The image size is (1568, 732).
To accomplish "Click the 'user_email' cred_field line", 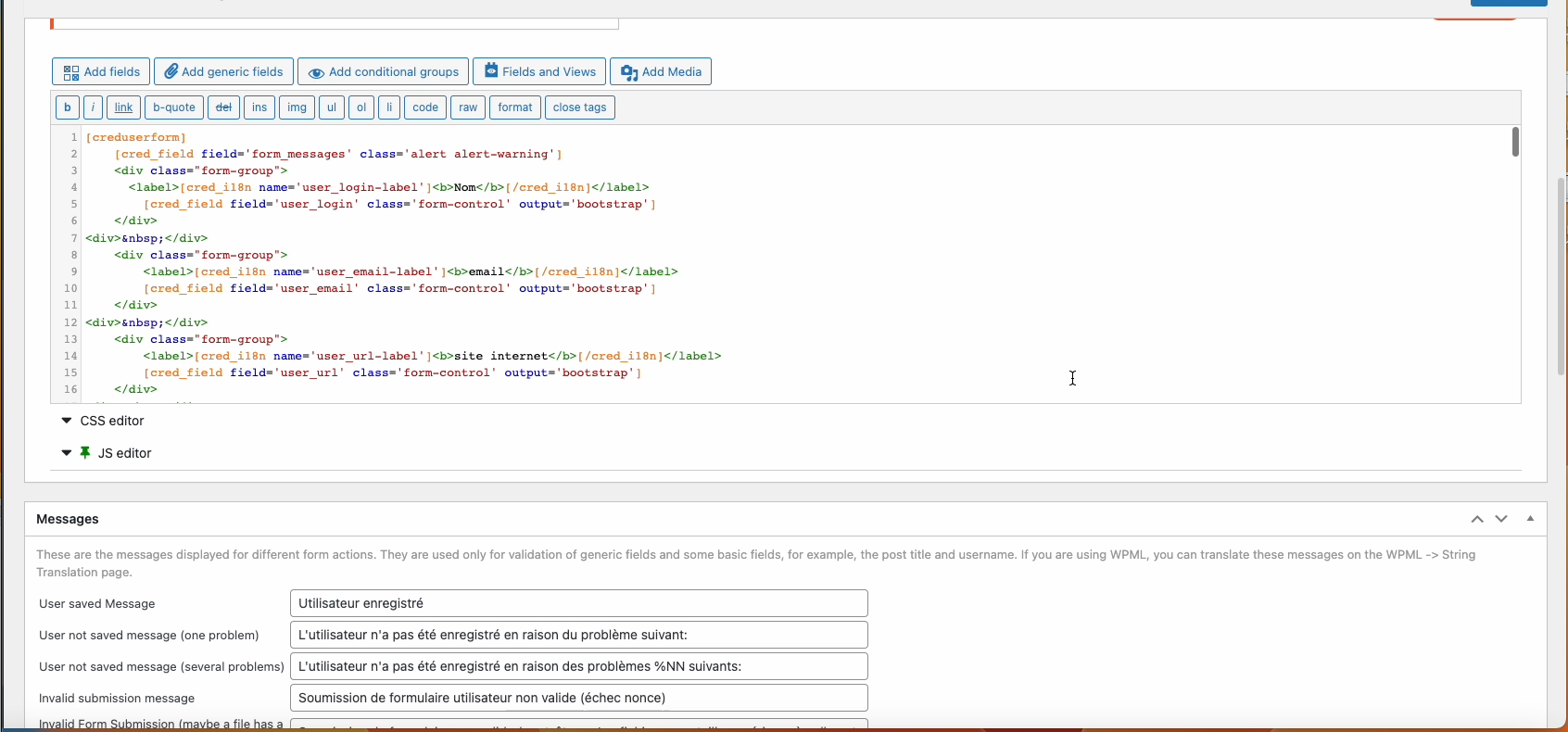I will [x=399, y=288].
